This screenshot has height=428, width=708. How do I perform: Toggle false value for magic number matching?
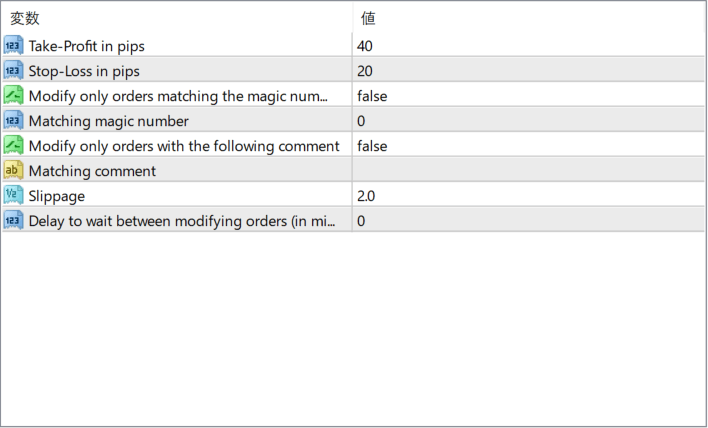[372, 96]
